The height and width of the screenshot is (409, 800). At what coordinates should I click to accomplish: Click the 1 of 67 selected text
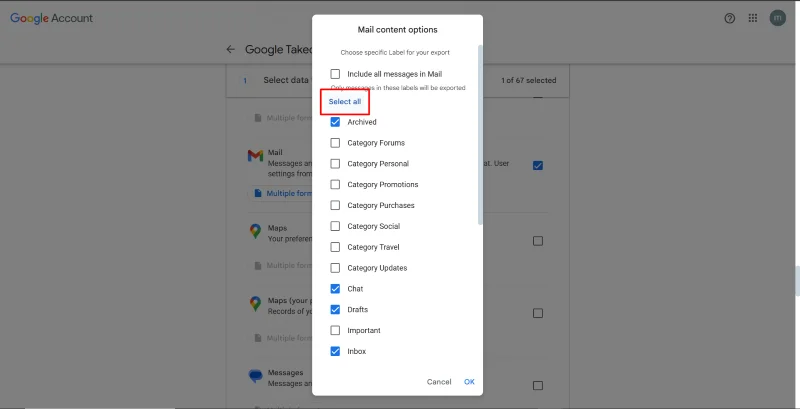pyautogui.click(x=529, y=80)
